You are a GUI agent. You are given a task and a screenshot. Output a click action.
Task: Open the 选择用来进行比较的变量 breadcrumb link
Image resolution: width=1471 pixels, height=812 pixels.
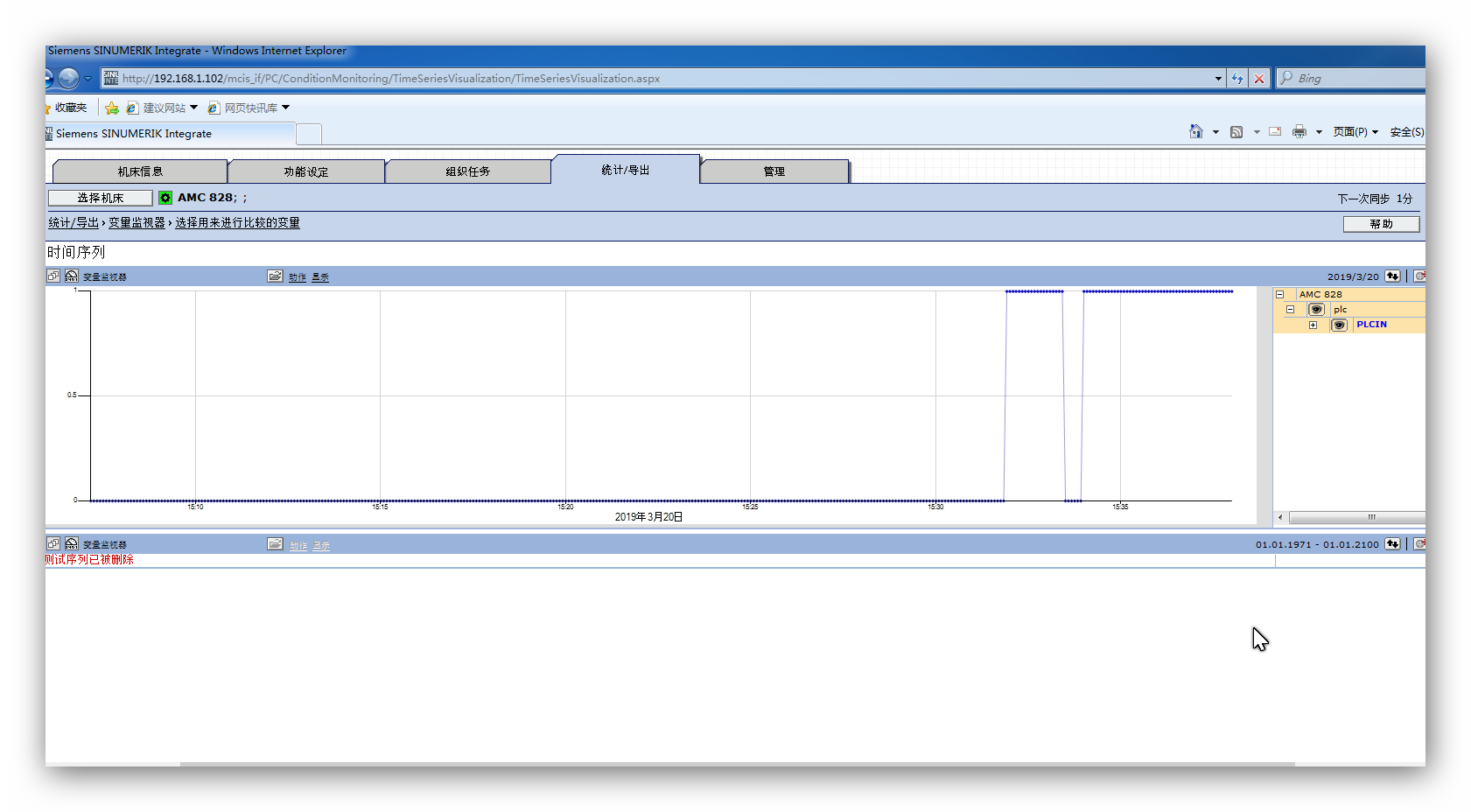[x=237, y=223]
